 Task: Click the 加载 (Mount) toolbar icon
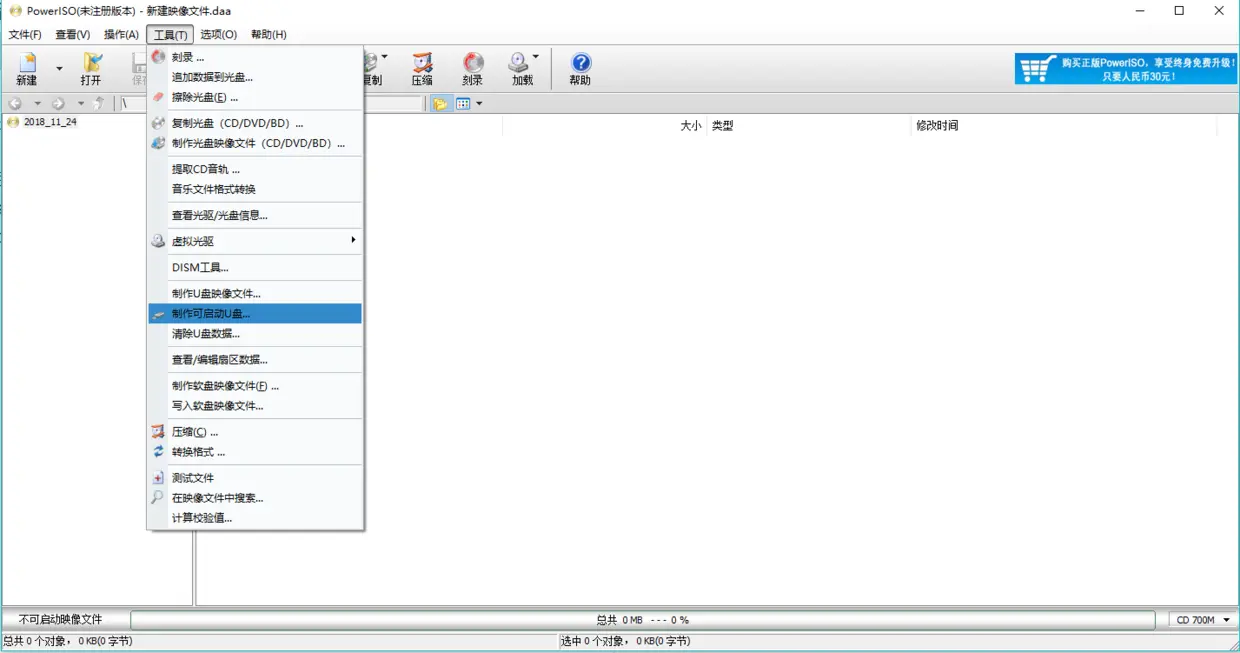pyautogui.click(x=520, y=68)
